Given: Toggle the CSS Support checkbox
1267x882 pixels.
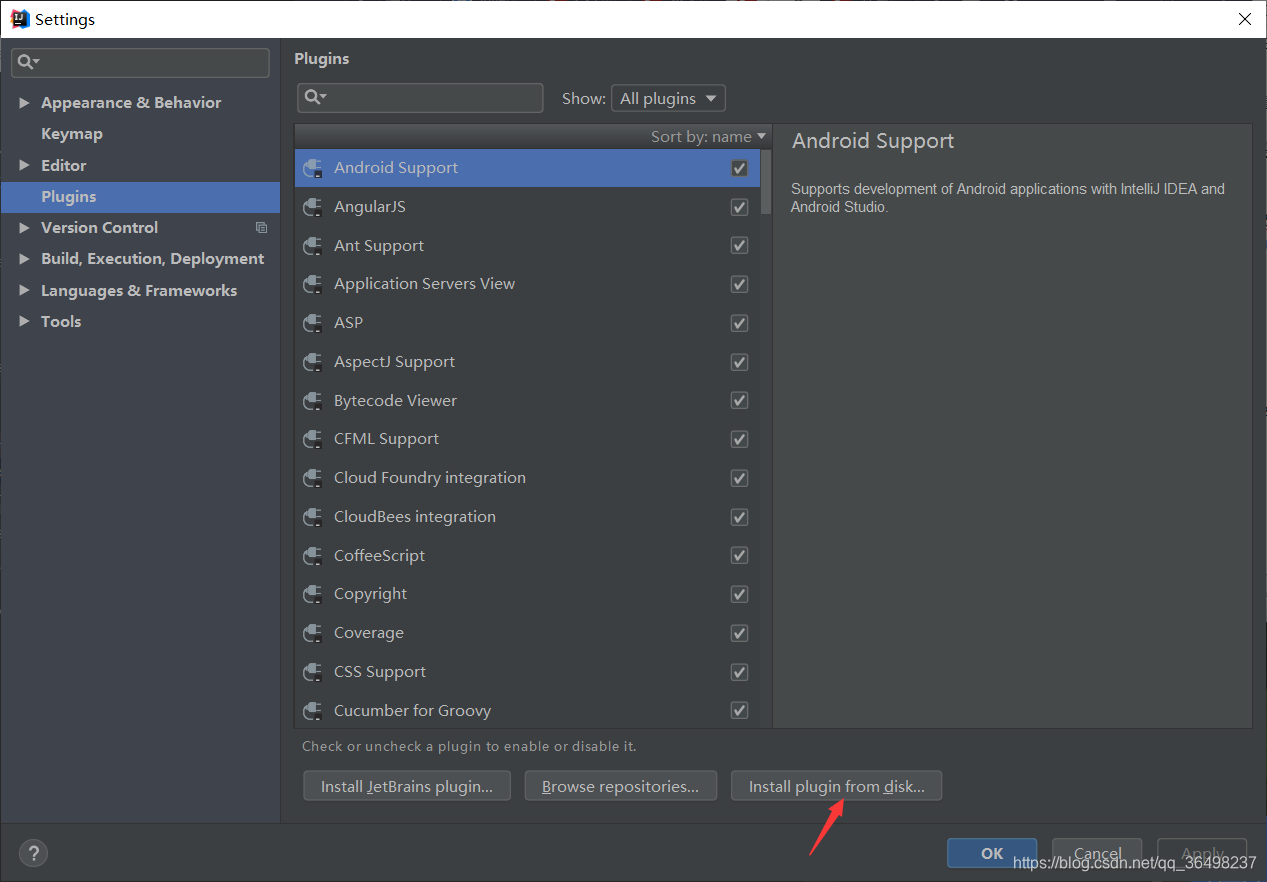Looking at the screenshot, I should (x=739, y=672).
